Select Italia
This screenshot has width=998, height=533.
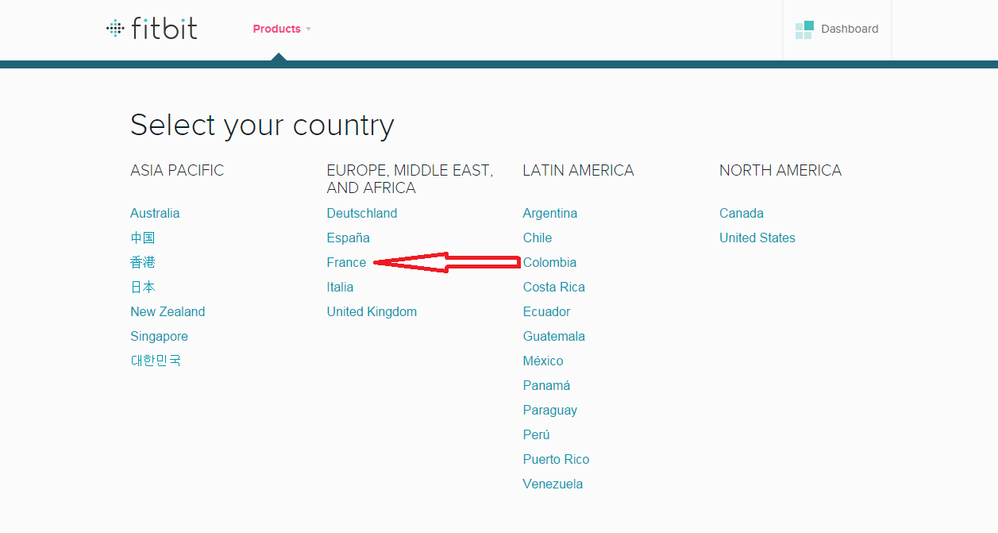pyautogui.click(x=340, y=287)
